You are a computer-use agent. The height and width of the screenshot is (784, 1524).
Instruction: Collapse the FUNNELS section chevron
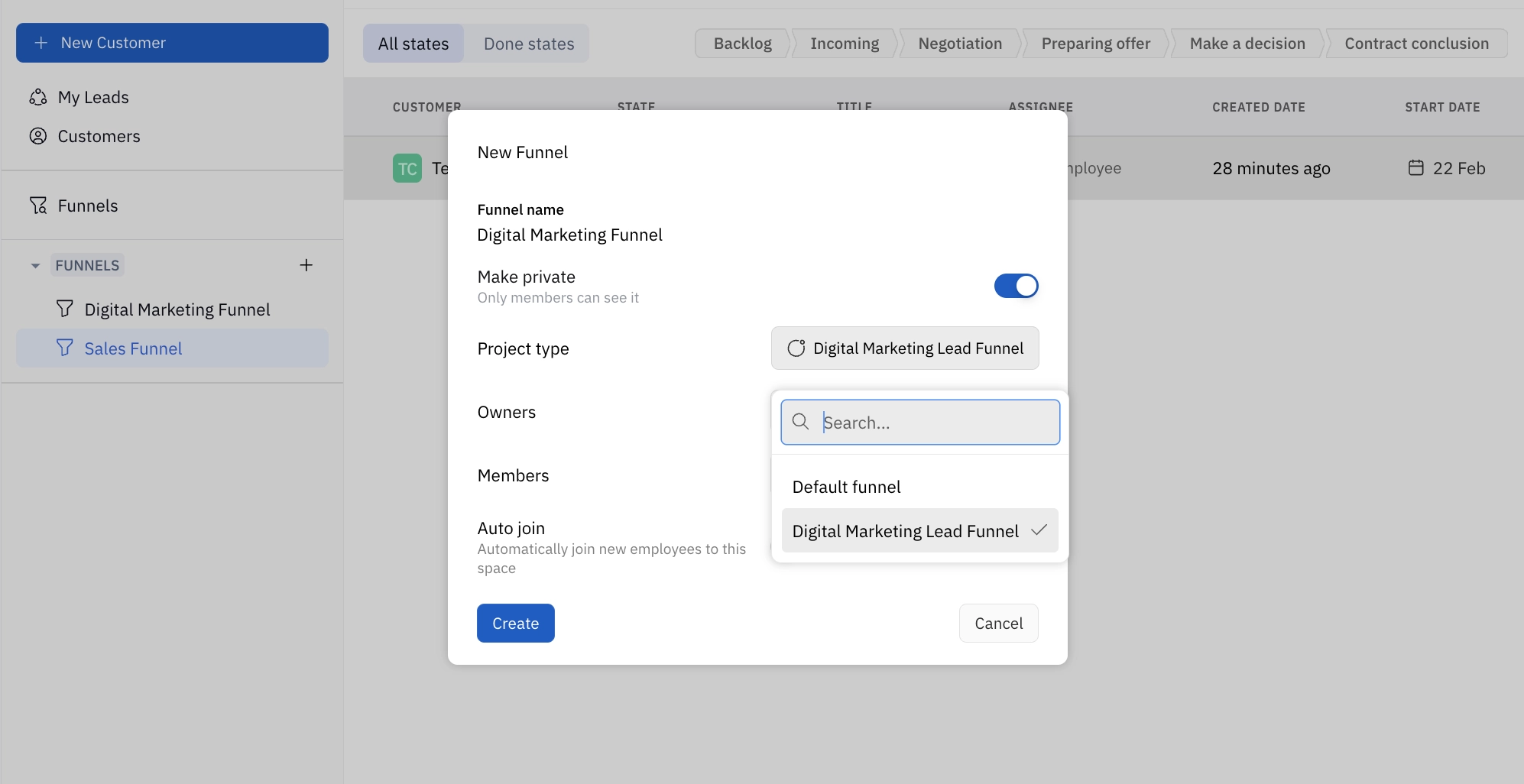34,265
